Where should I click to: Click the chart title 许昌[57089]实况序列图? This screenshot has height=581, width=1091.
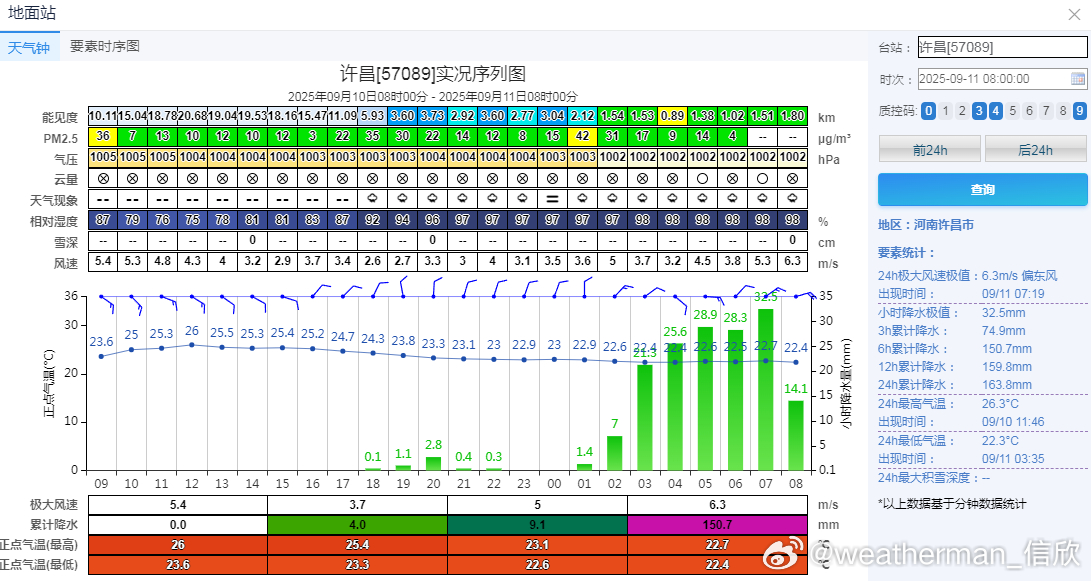click(x=433, y=74)
